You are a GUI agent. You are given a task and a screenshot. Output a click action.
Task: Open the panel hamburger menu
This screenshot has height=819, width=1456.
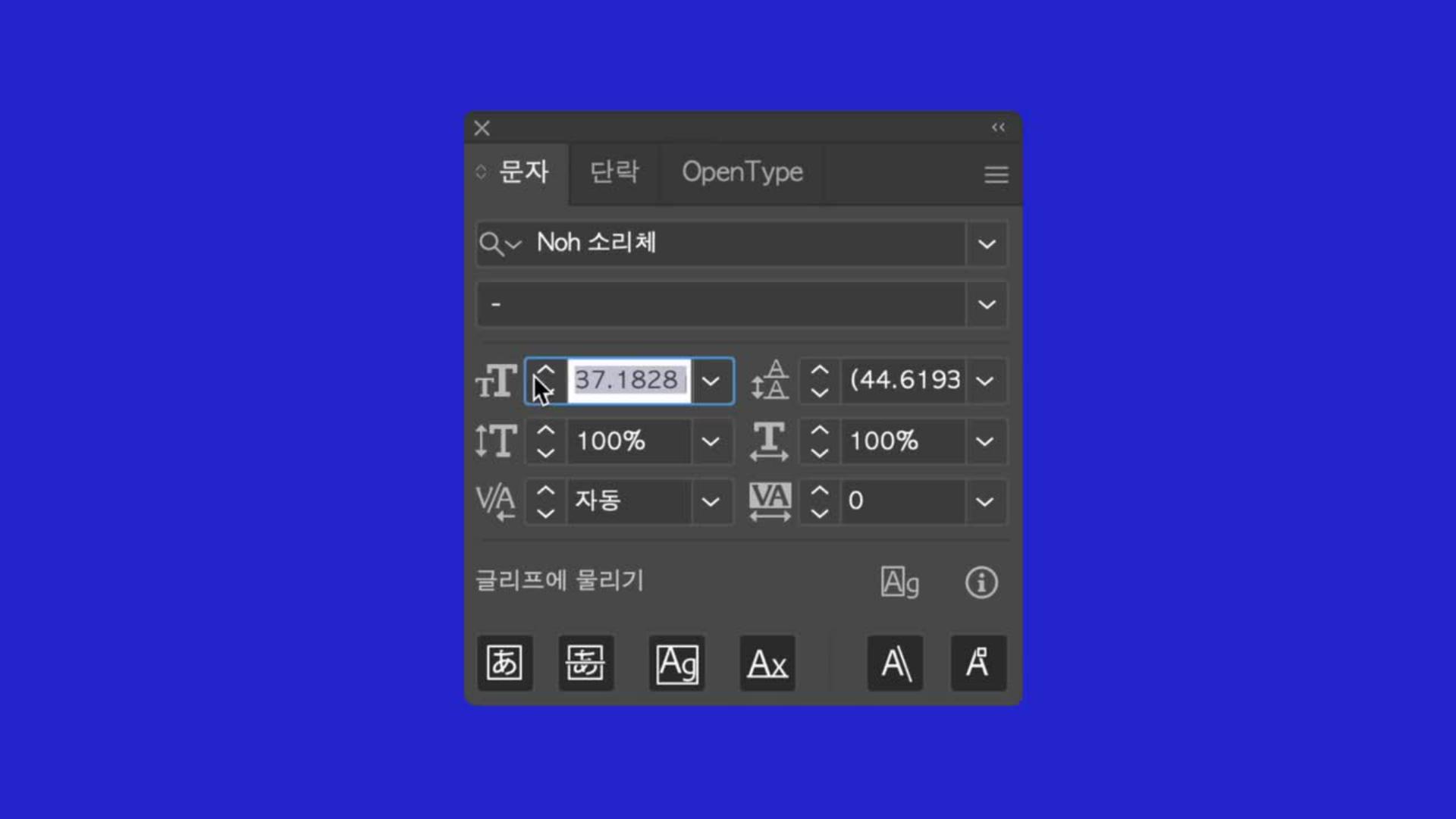[996, 175]
